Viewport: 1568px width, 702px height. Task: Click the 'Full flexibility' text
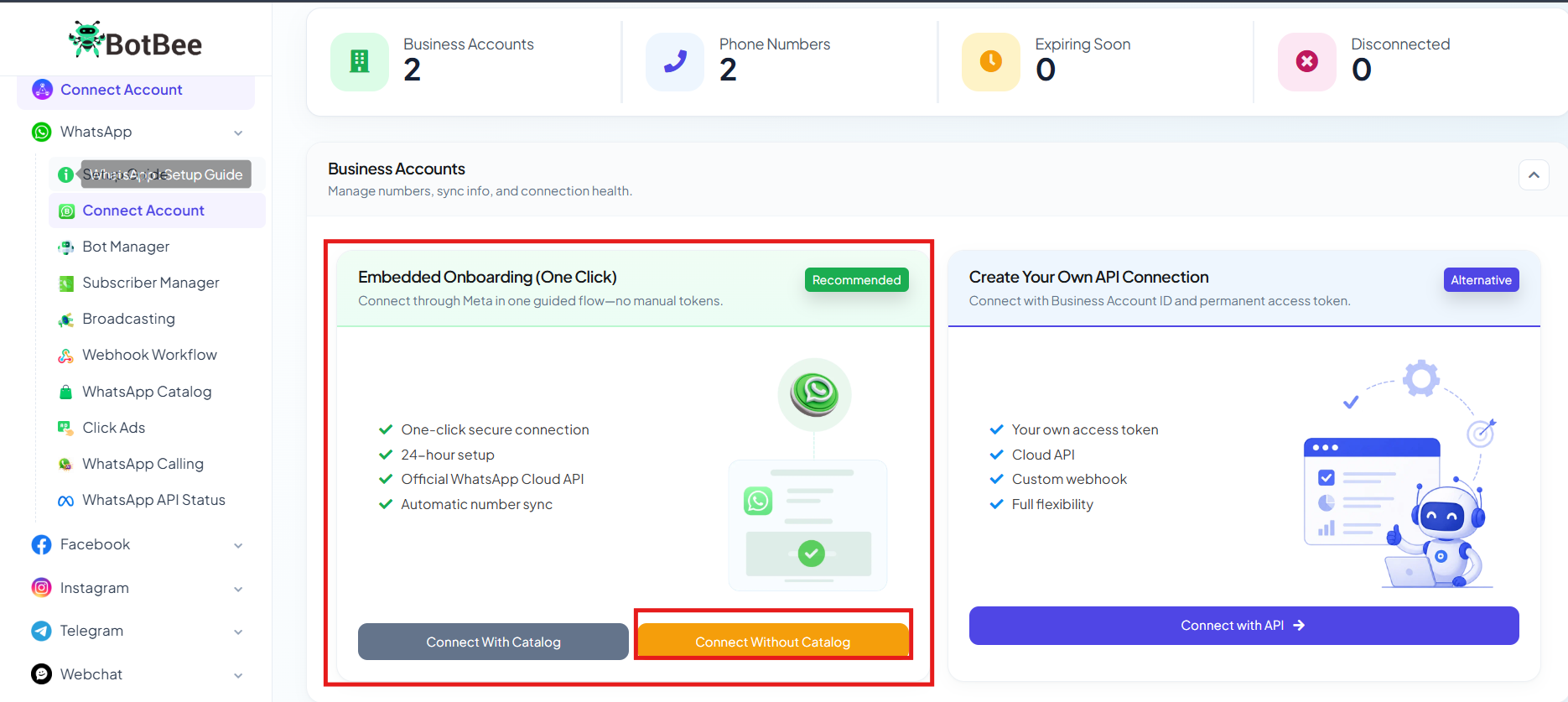point(1052,504)
